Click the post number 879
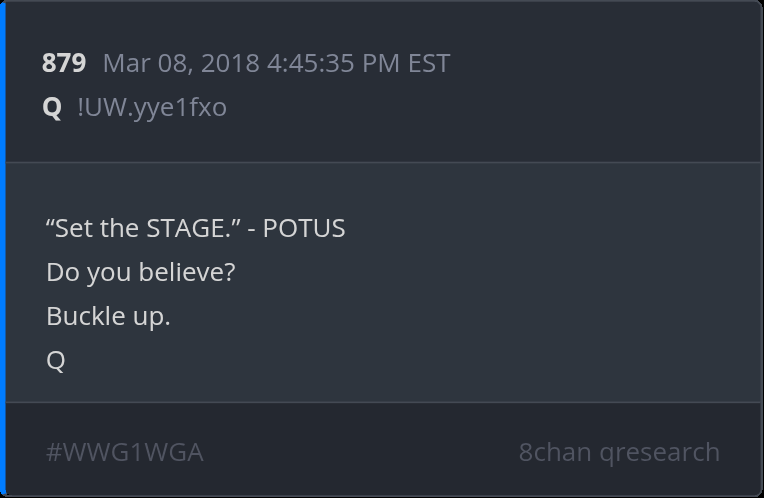The image size is (764, 498). click(x=64, y=63)
